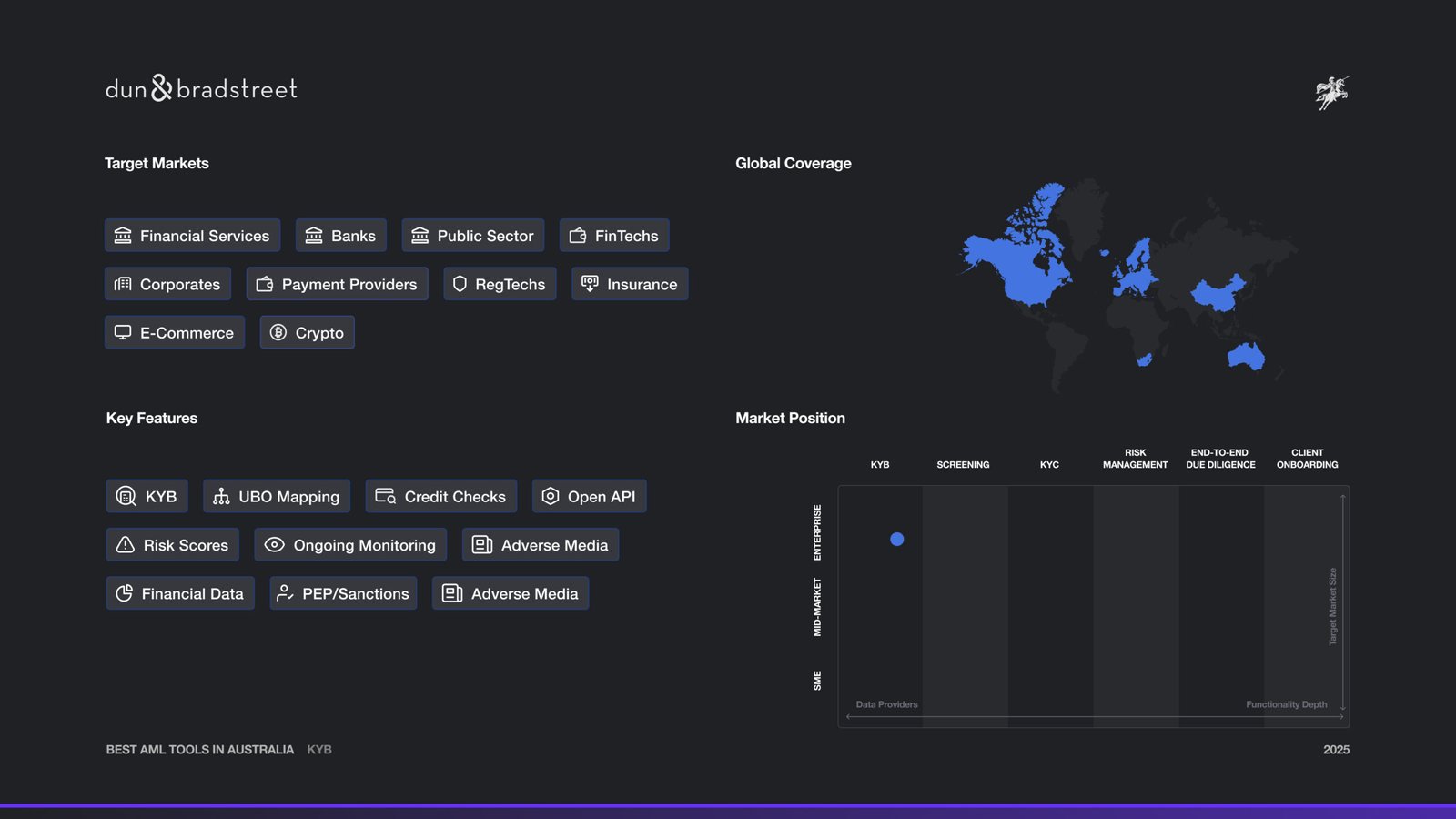The image size is (1456, 819).
Task: Click the KYB footer label
Action: [319, 750]
